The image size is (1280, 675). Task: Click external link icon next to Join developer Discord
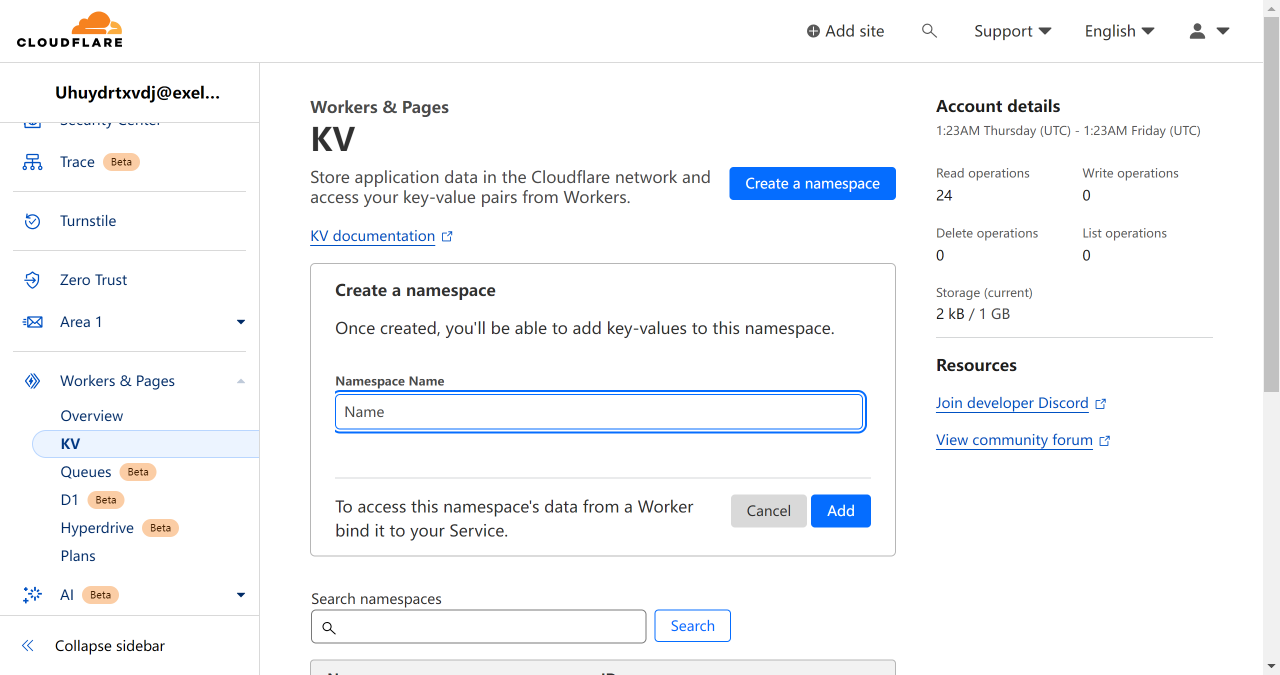click(1101, 404)
